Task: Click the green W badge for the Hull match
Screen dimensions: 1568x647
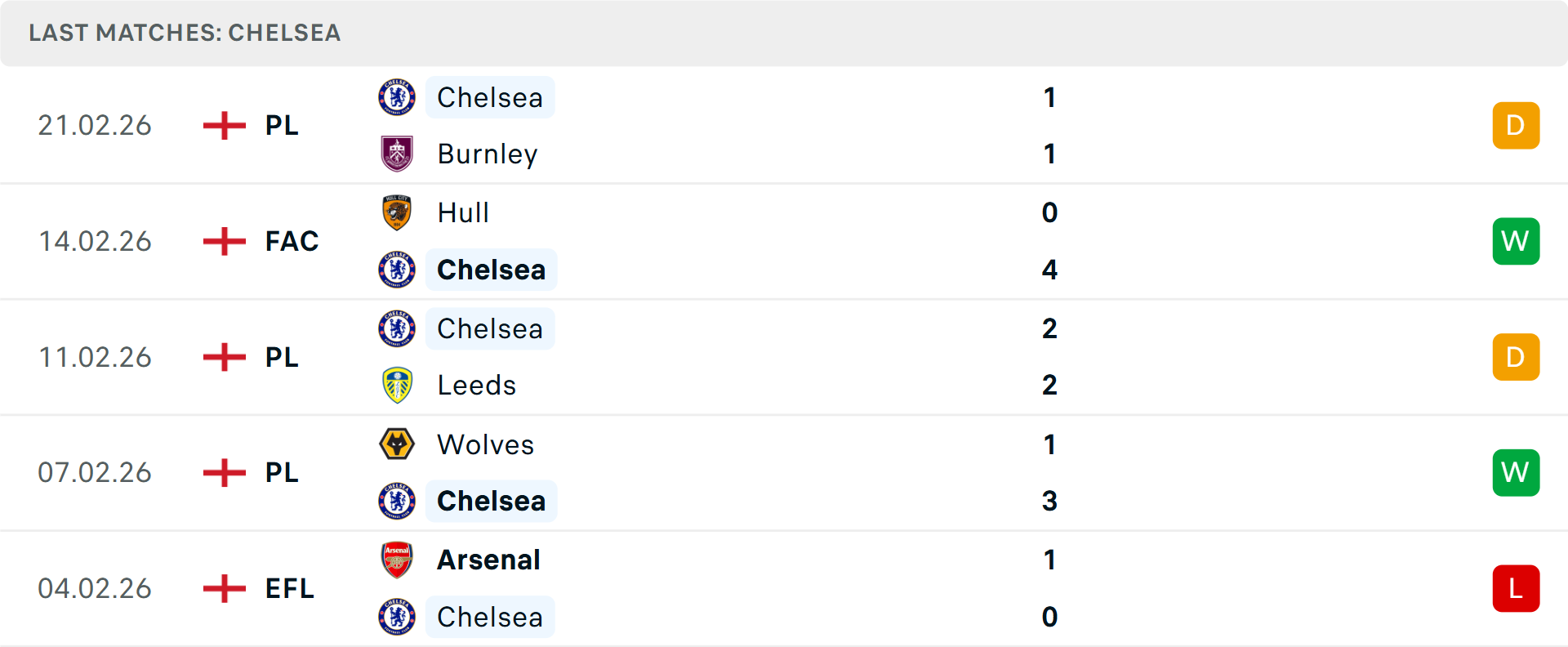Action: pos(1516,241)
